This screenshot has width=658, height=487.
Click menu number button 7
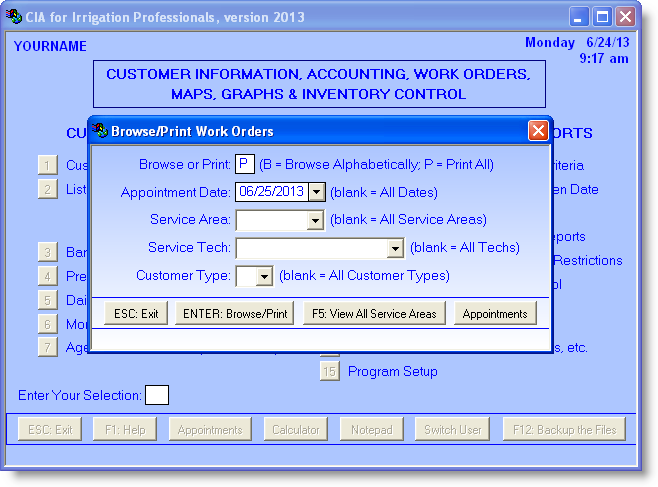pos(47,347)
